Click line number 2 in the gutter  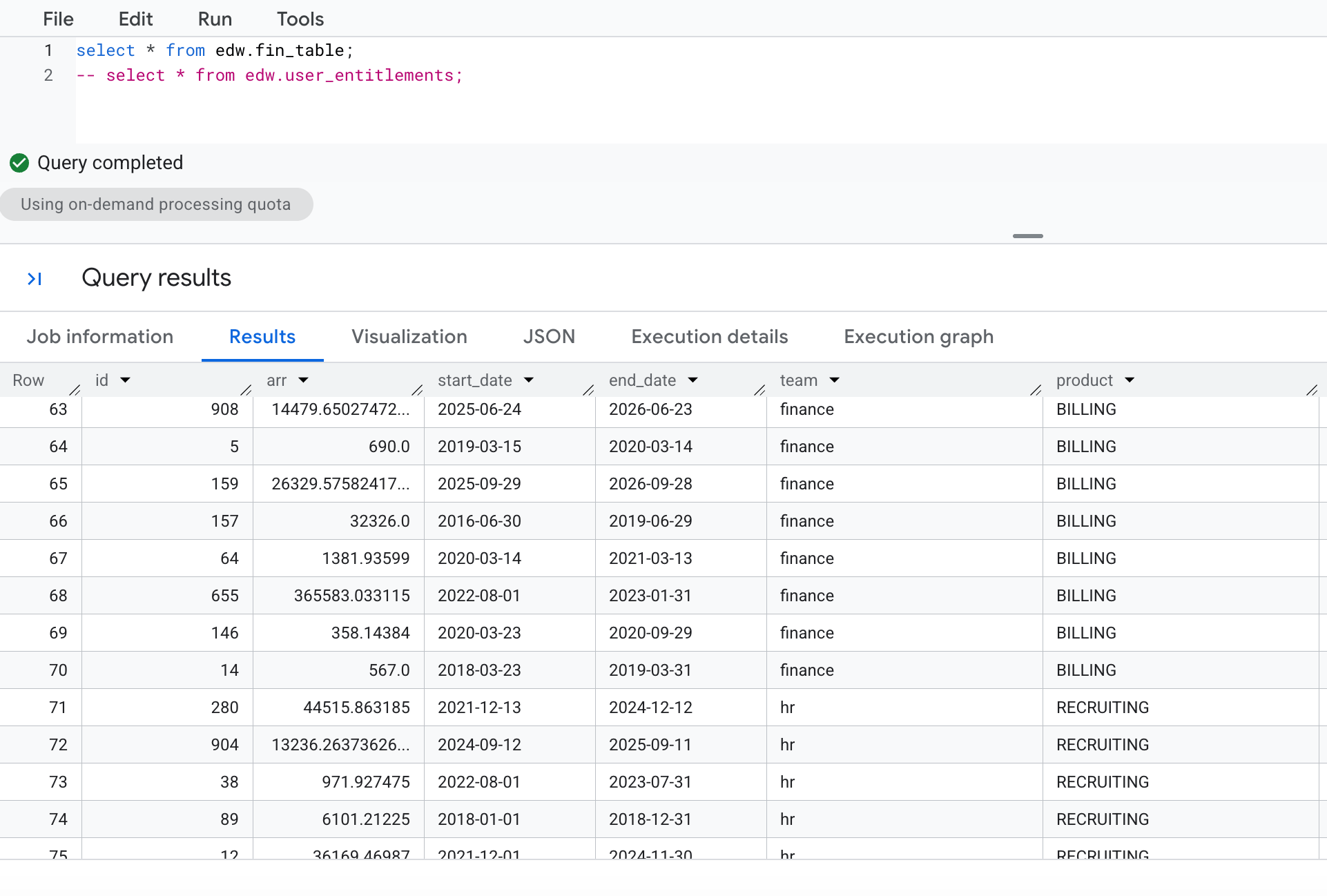point(48,75)
